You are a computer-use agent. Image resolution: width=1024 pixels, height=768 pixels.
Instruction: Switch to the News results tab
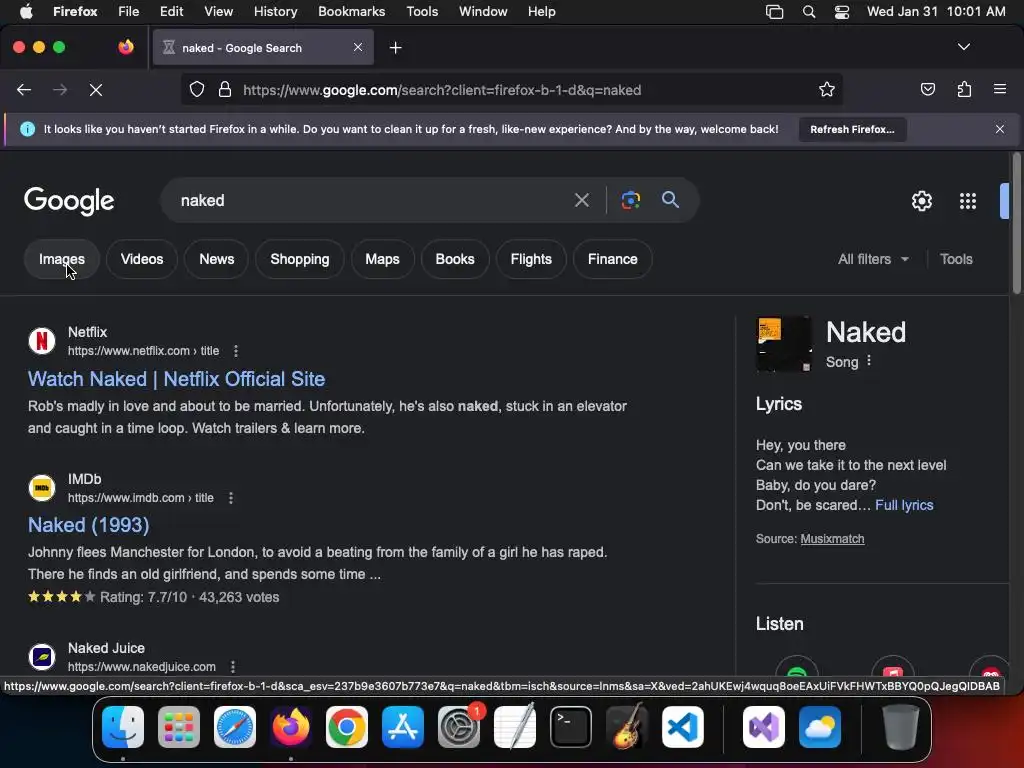coord(216,259)
